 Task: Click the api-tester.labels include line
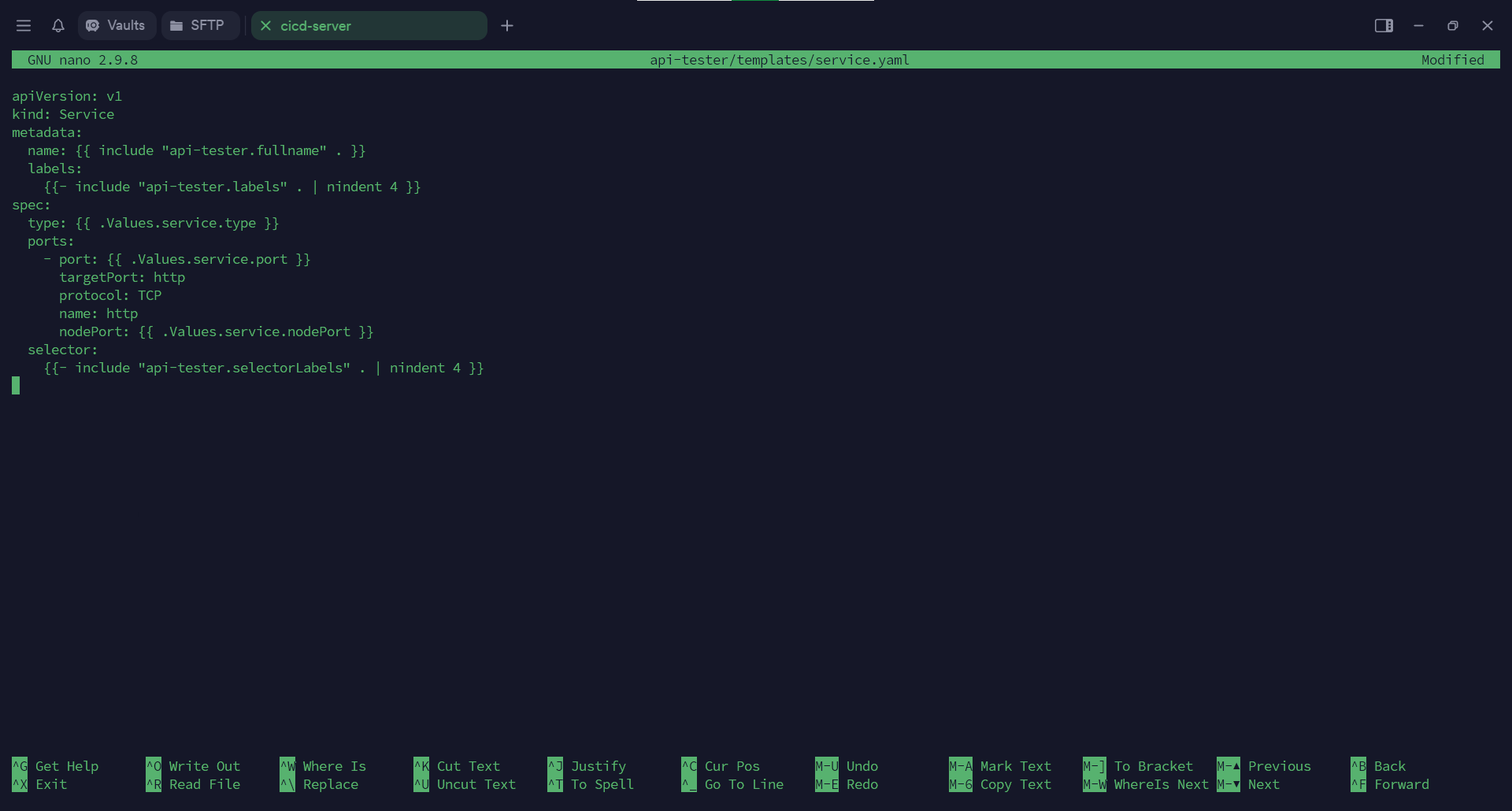pos(232,187)
